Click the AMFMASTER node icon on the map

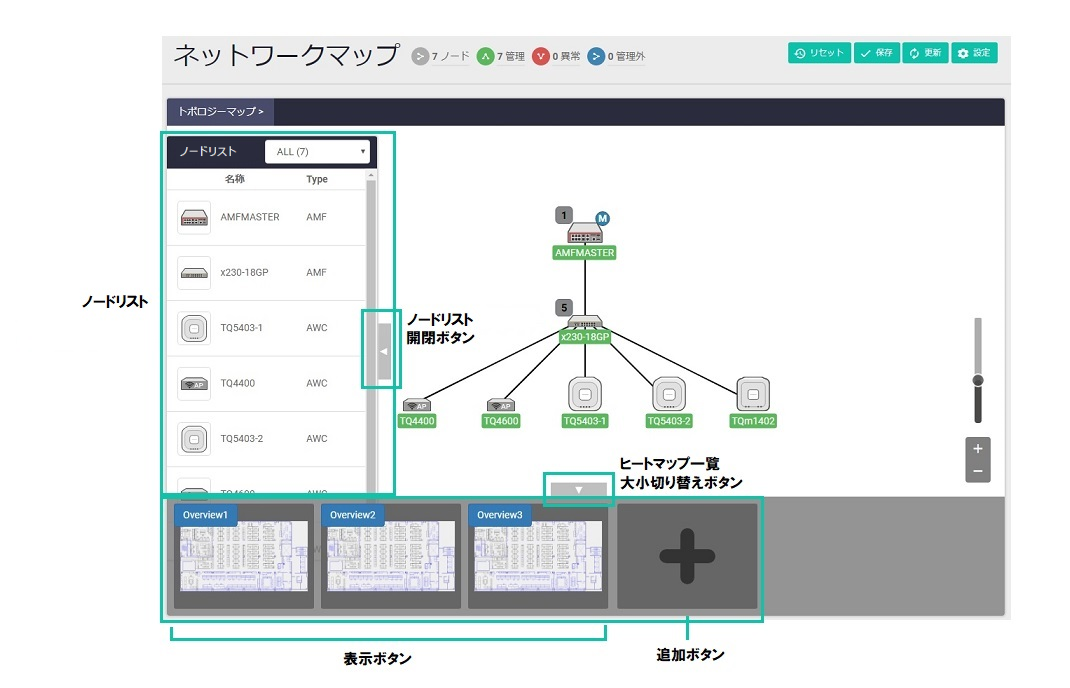click(583, 234)
